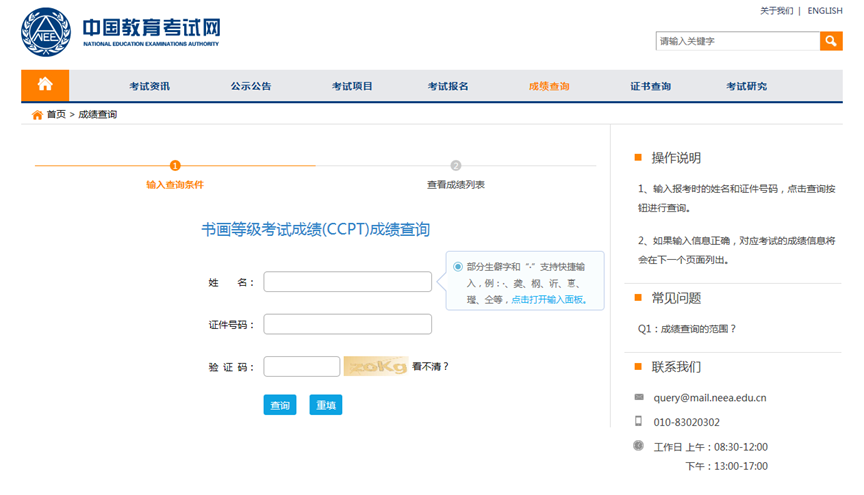The image size is (864, 495).
Task: Click the NEEA logo emblem
Action: pyautogui.click(x=46, y=32)
